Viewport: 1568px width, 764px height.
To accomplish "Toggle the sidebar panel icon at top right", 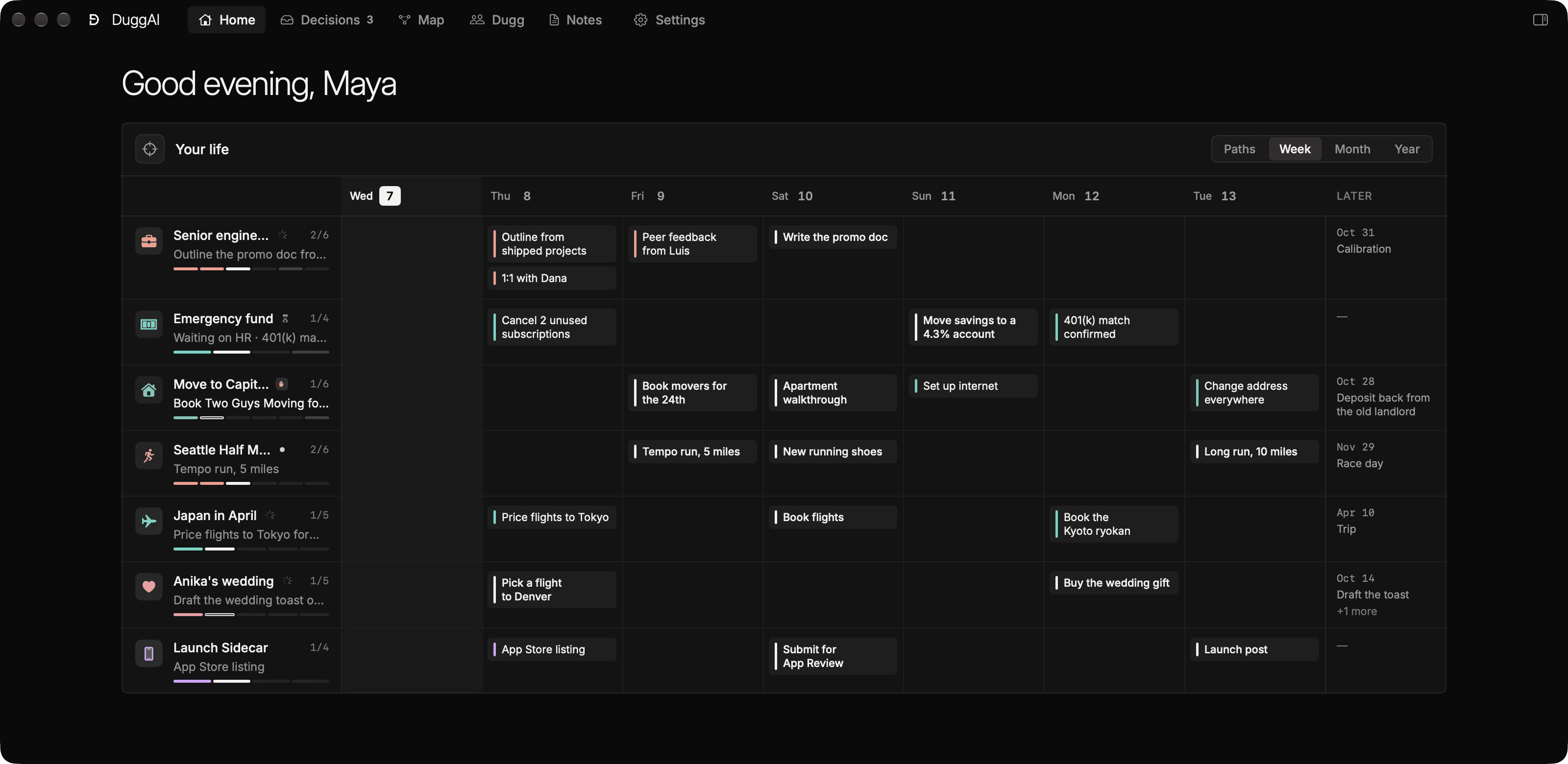I will pos(1540,20).
